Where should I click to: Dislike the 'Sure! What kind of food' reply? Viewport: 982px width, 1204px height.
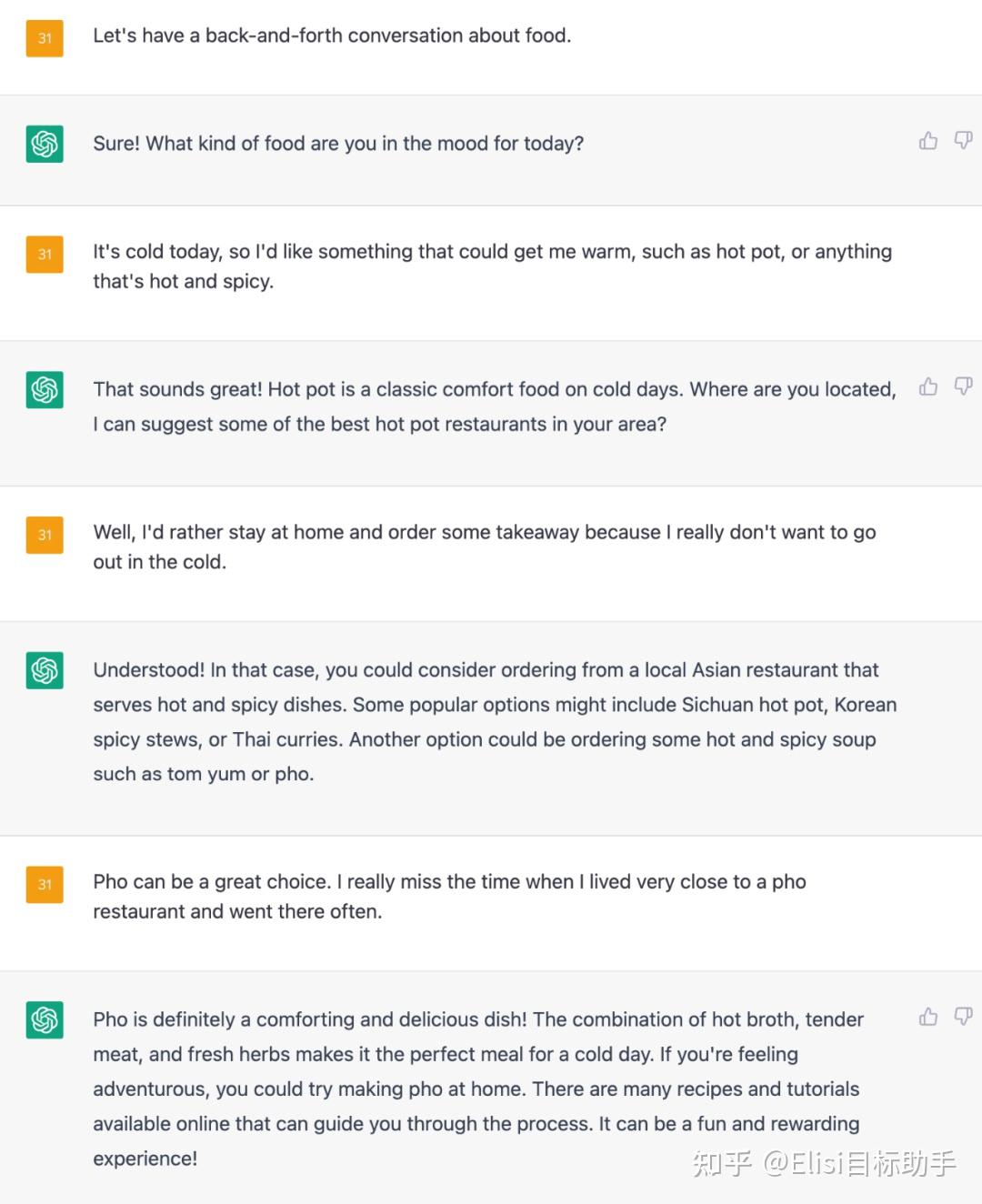pos(963,141)
